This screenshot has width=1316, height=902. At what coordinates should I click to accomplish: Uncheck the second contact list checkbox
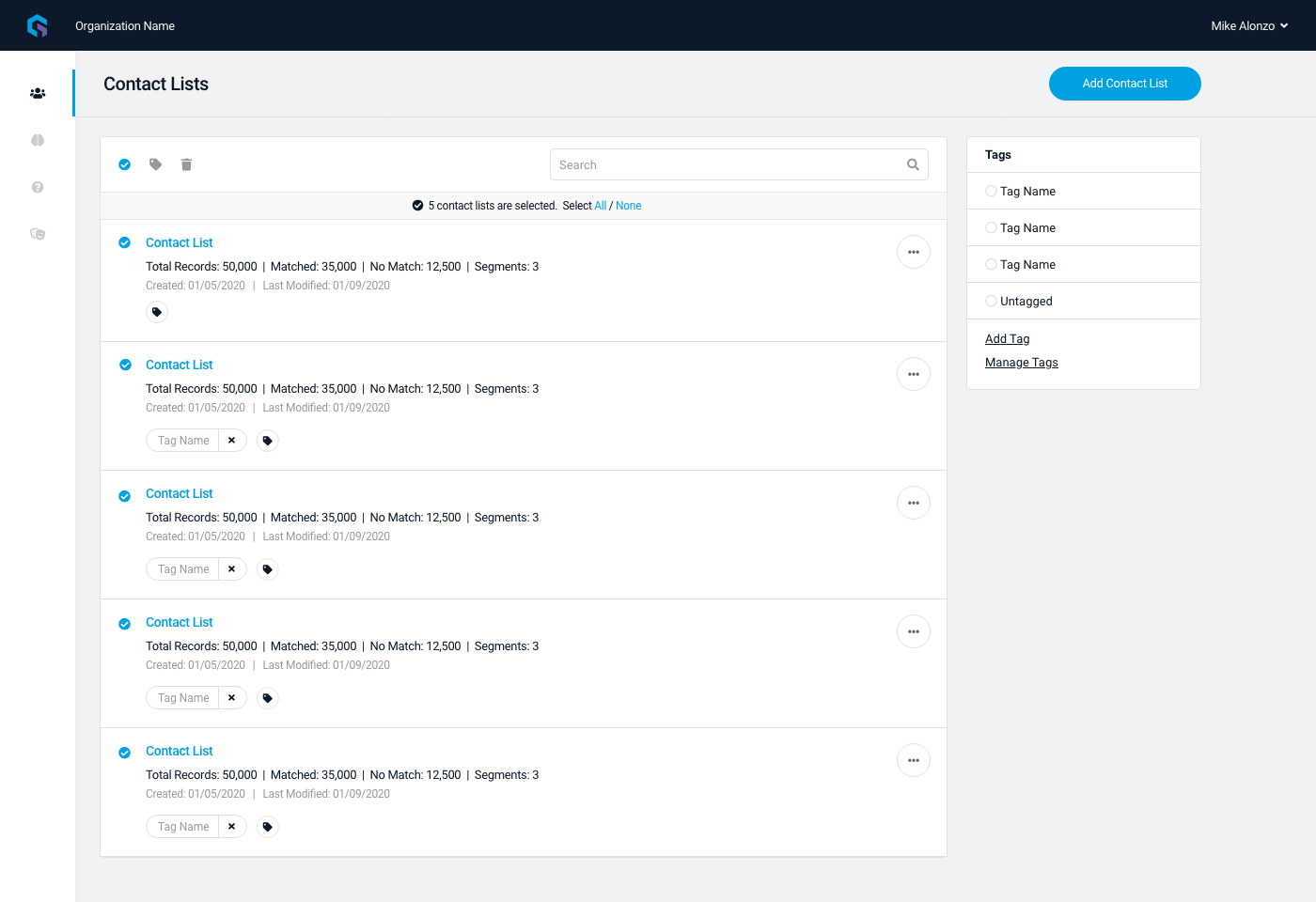(124, 365)
